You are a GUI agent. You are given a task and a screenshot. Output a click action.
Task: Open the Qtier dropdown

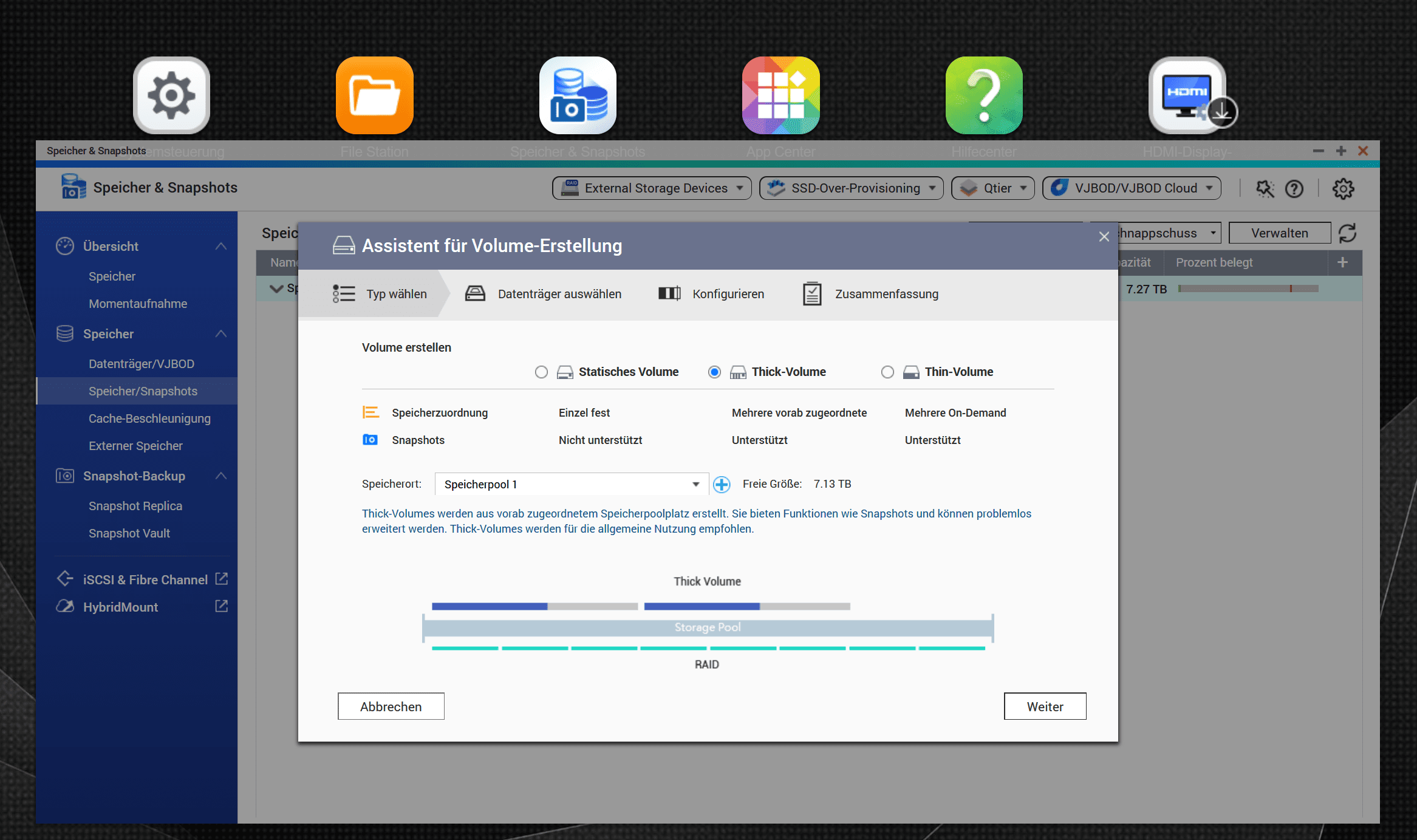pyautogui.click(x=993, y=188)
